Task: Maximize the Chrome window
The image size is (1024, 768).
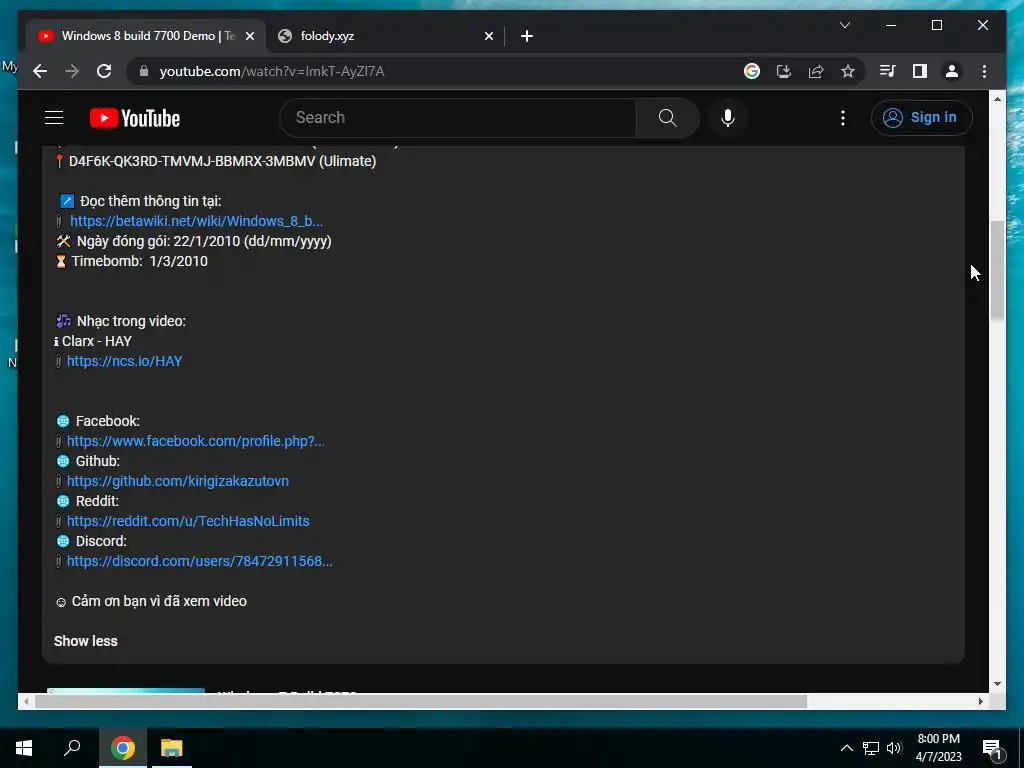Action: (936, 25)
